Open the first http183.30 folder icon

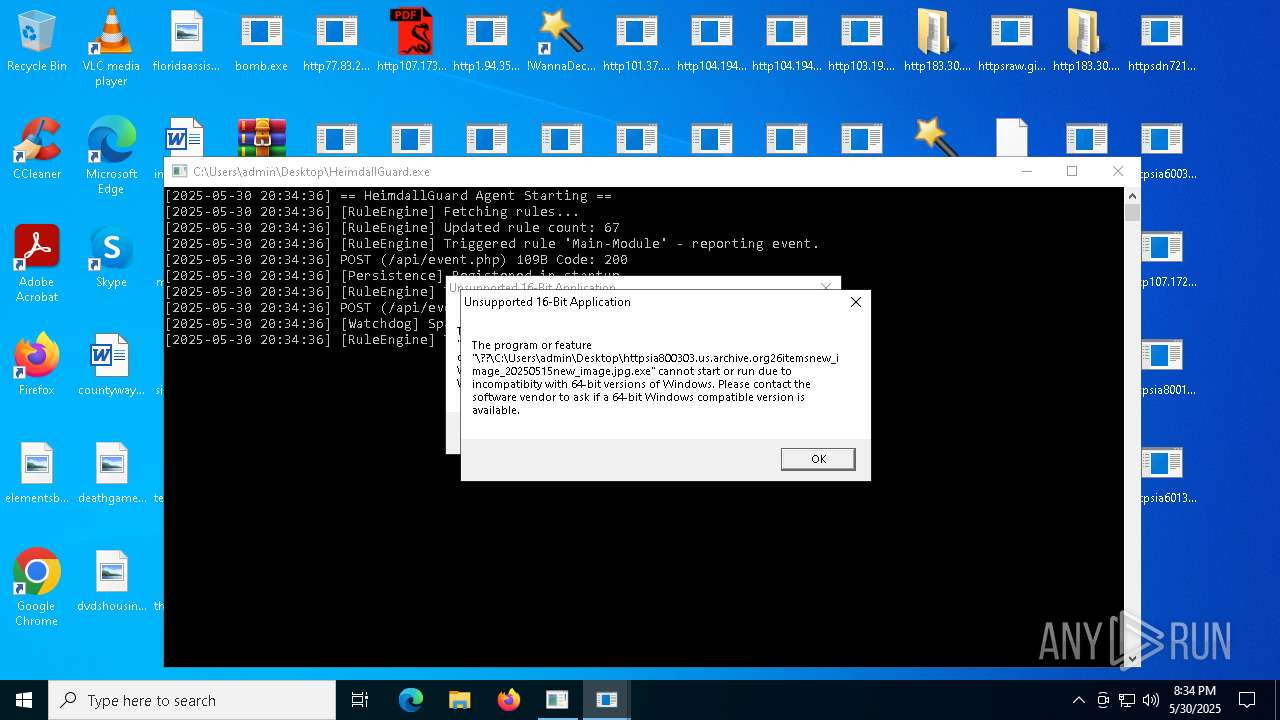(936, 42)
